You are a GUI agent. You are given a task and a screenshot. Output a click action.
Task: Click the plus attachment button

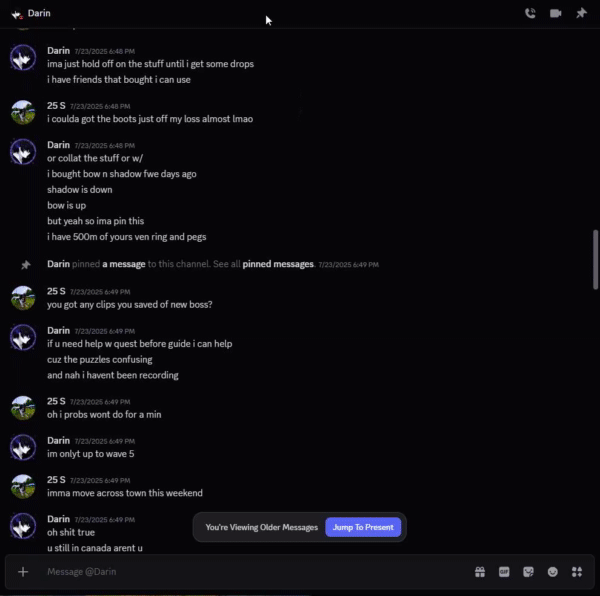[23, 572]
